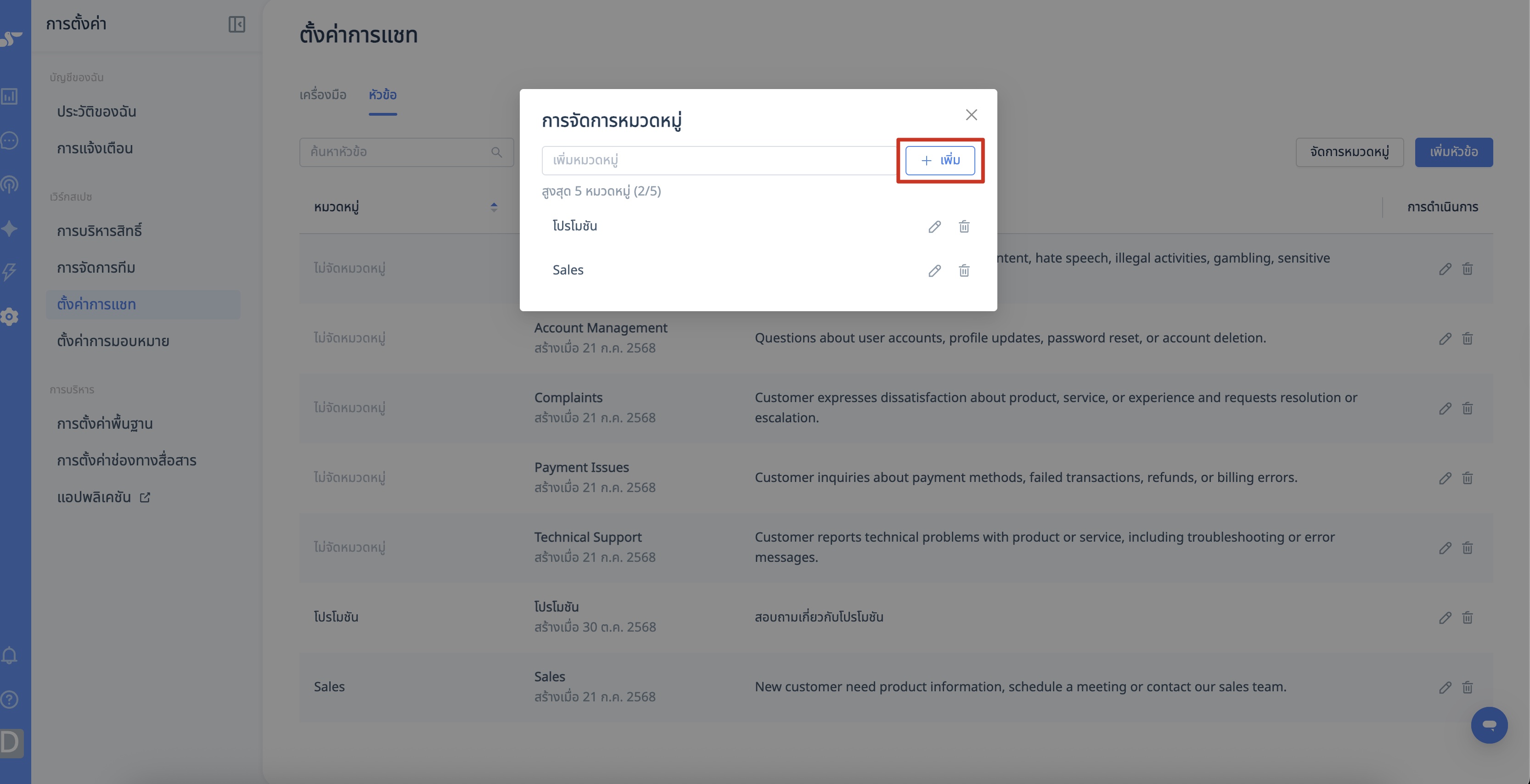The image size is (1530, 784).
Task: Delete the โปรโมชัน category in dialog
Action: [964, 226]
